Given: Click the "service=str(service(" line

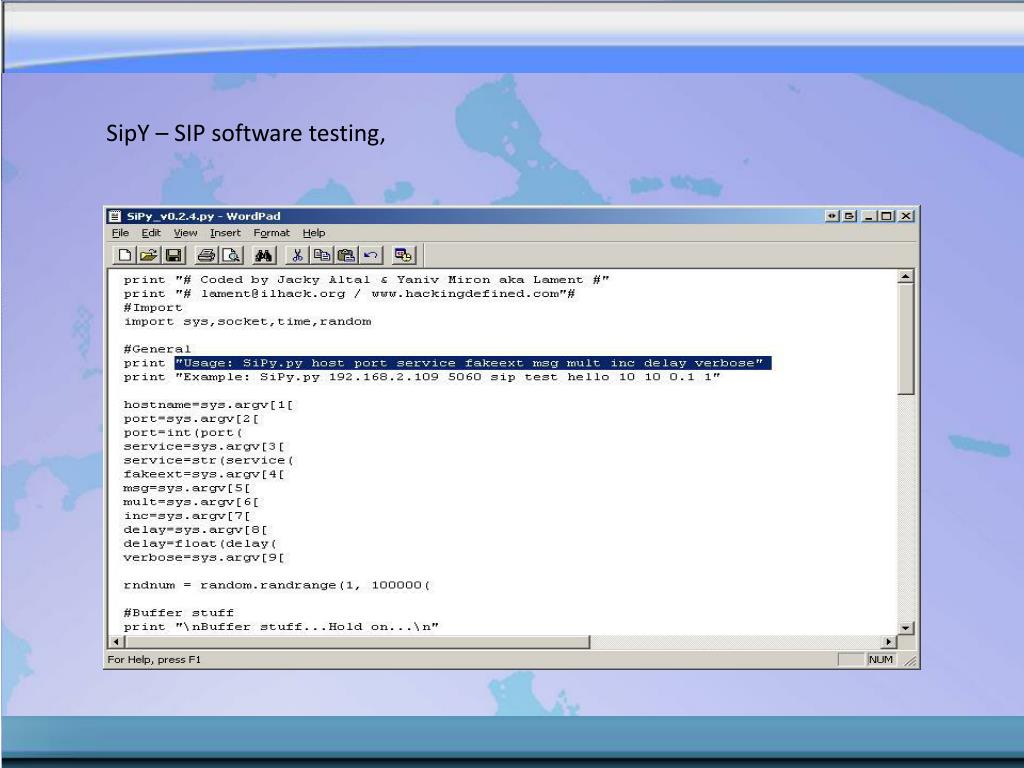Looking at the screenshot, I should (x=209, y=460).
